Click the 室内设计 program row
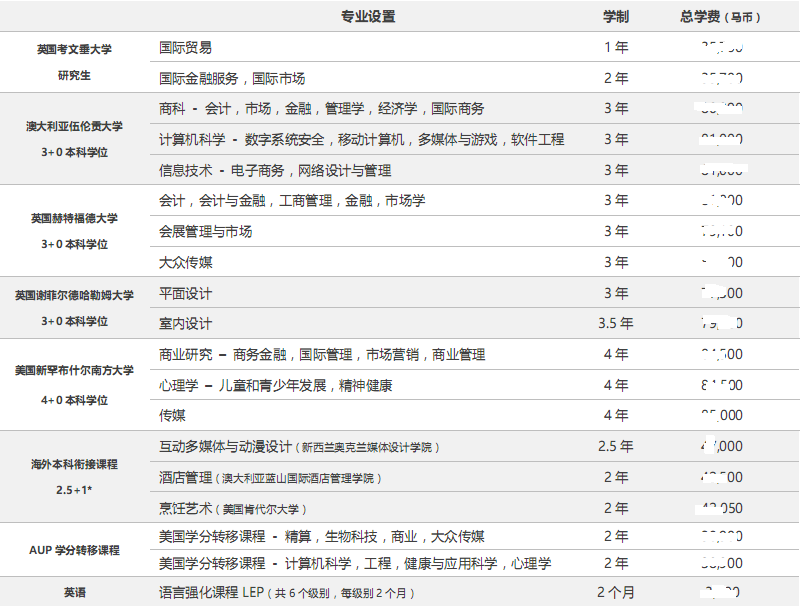803x606 pixels. click(475, 323)
